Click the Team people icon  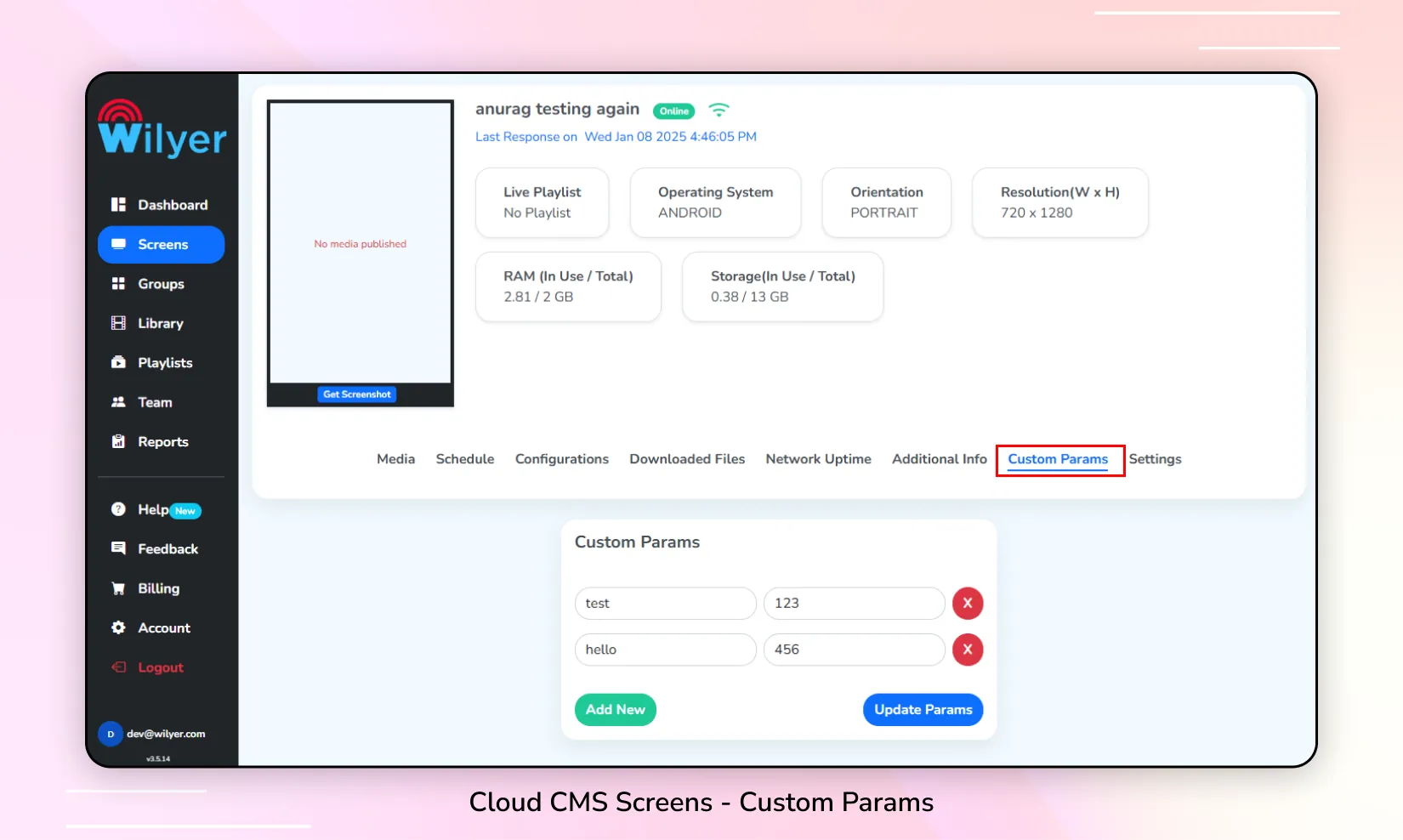[x=118, y=402]
